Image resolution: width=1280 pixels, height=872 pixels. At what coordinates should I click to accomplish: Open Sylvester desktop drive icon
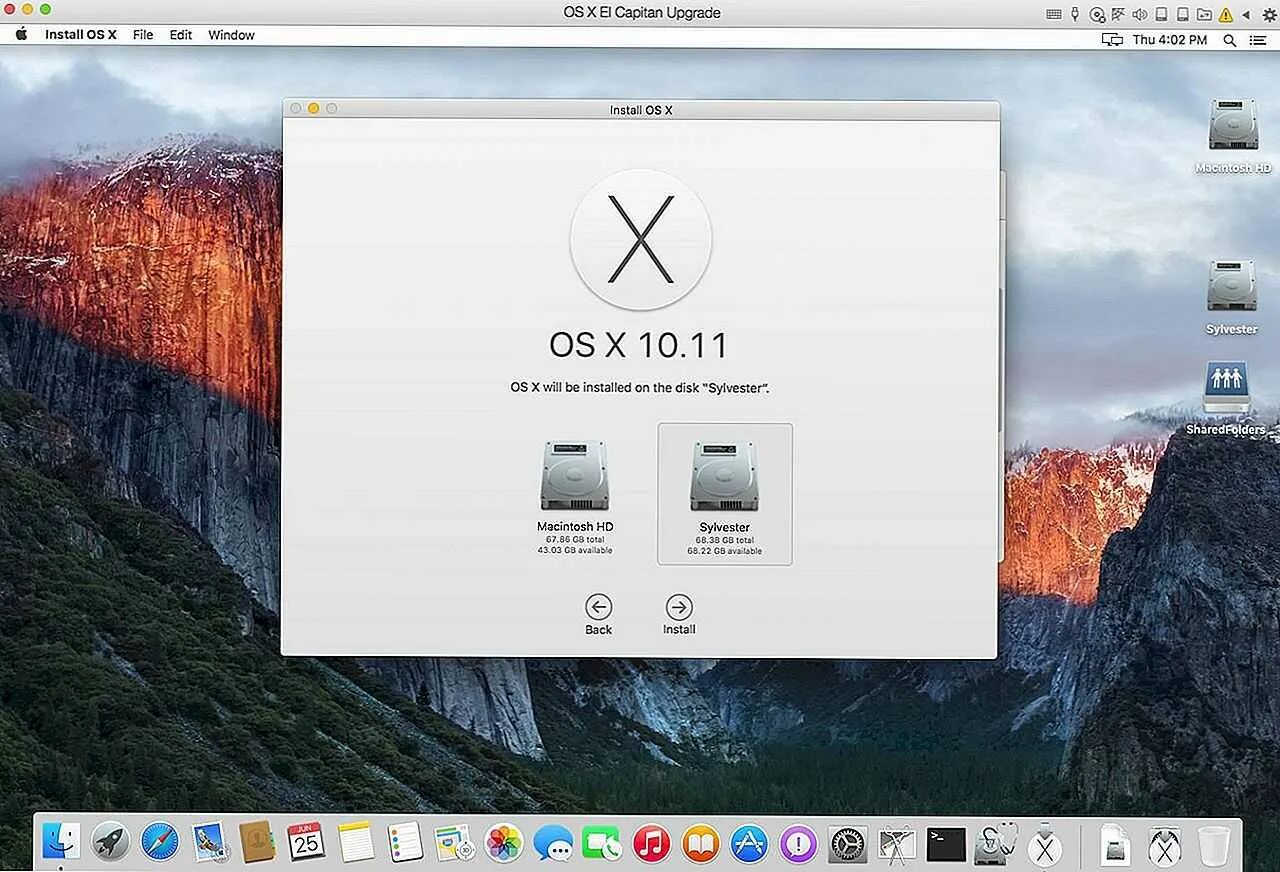pos(1232,297)
